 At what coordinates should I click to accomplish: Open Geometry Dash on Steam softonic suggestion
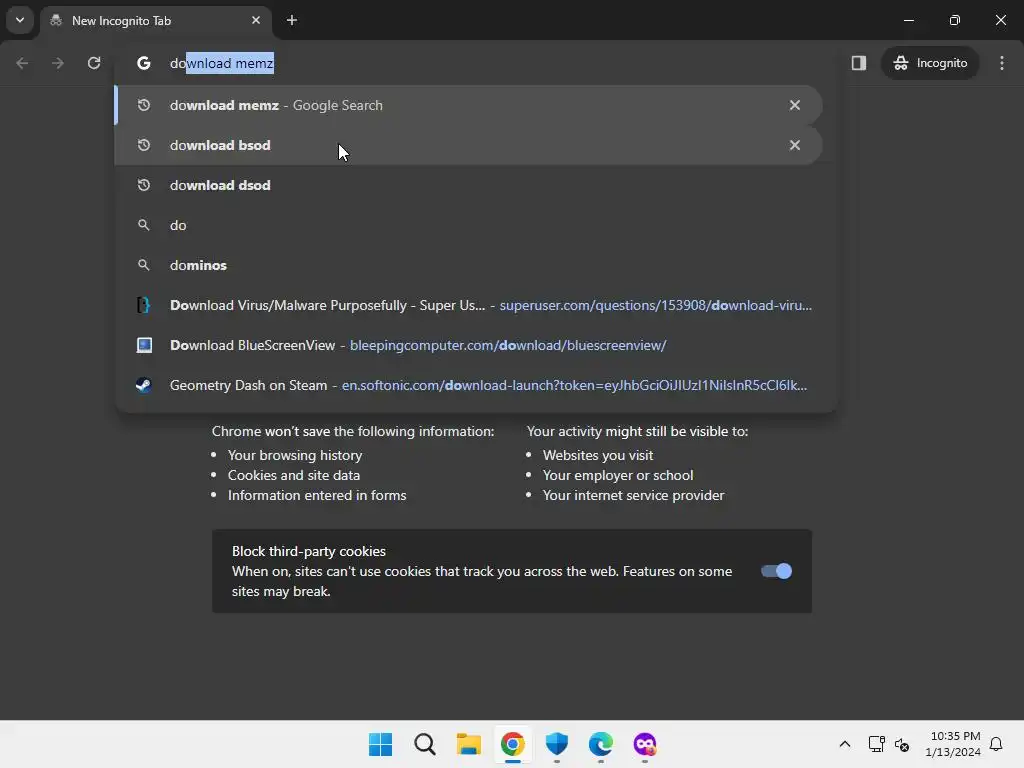pos(468,385)
